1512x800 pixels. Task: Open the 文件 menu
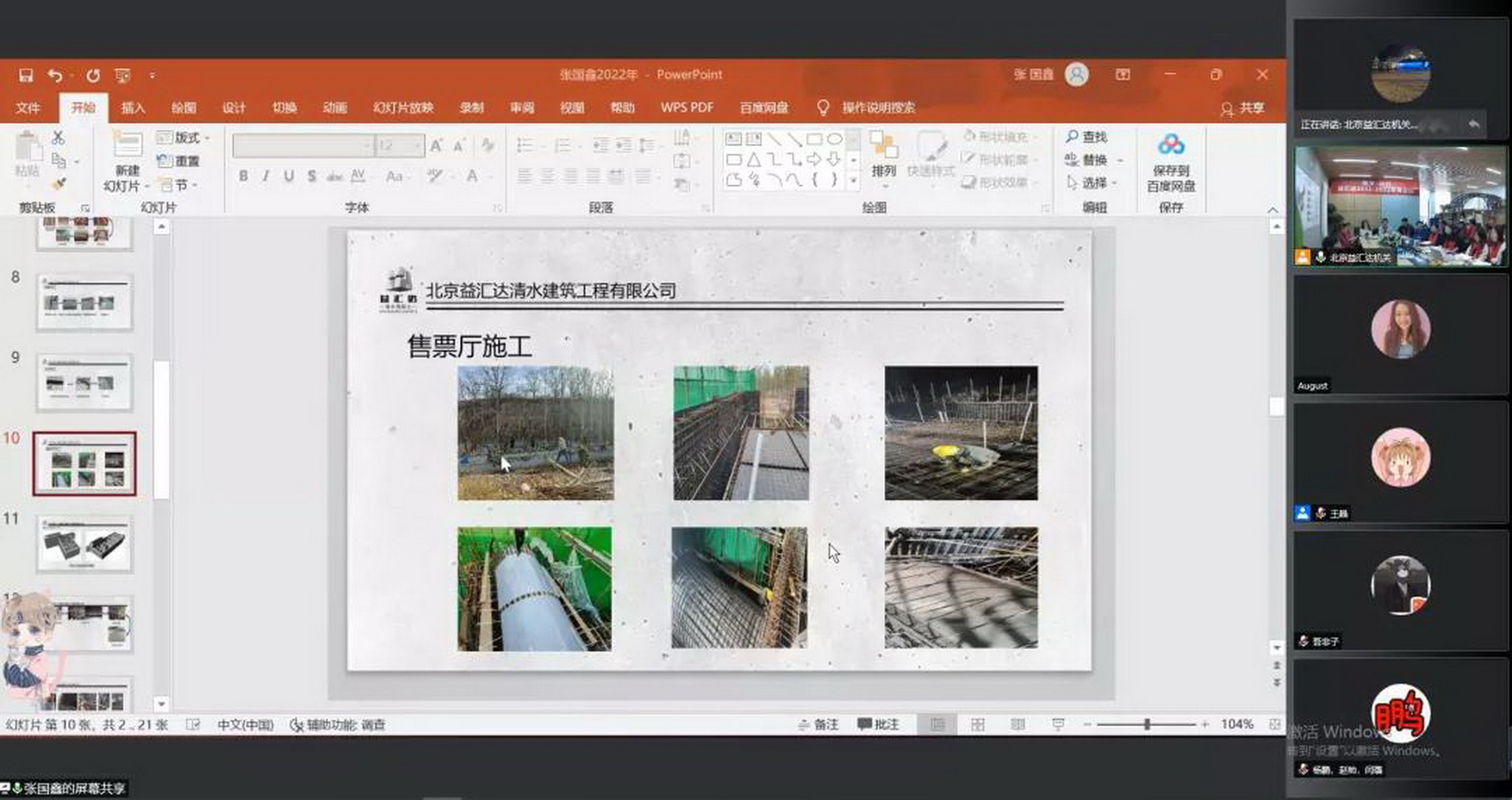[28, 108]
